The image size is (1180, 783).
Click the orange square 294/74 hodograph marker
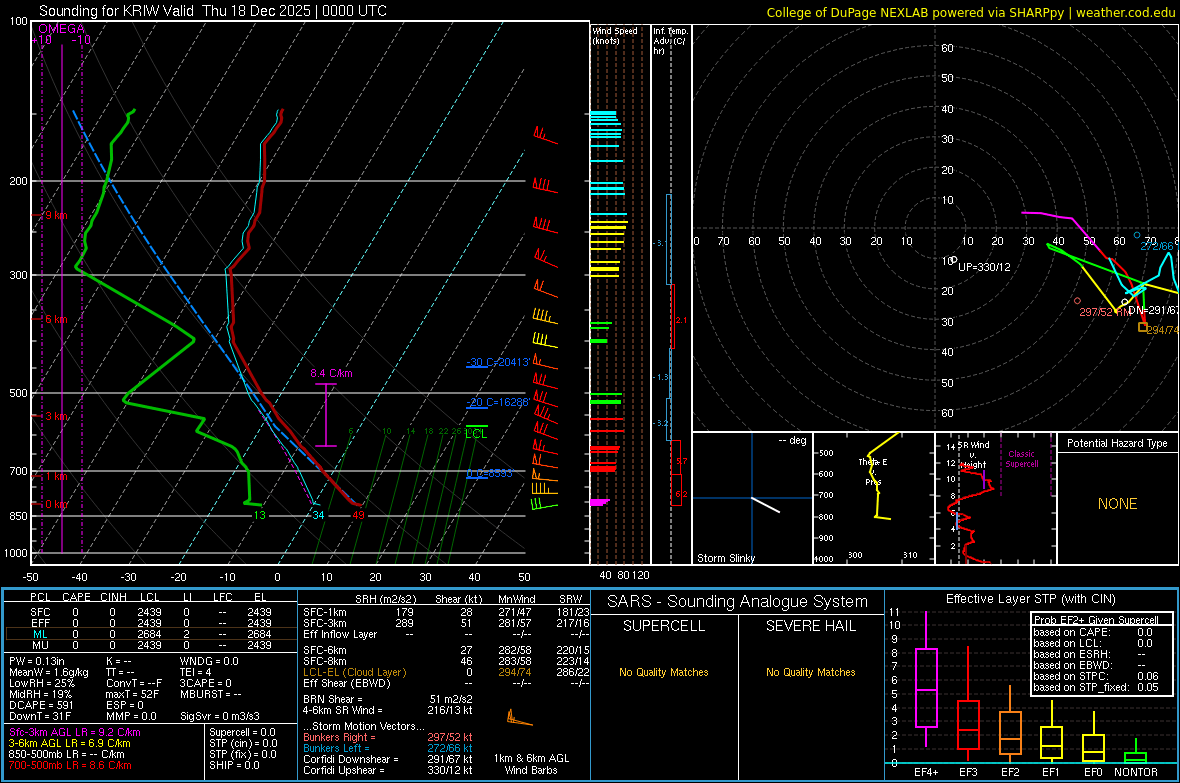1143,328
